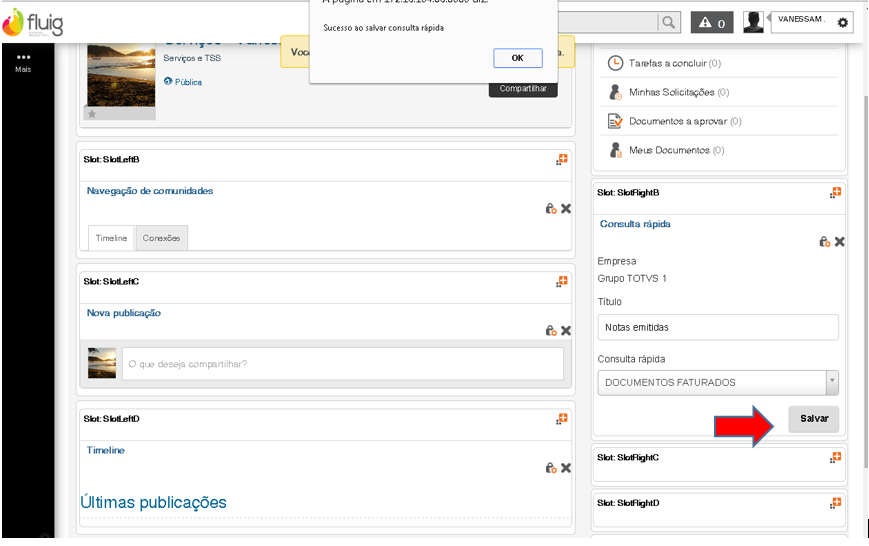Remove Navegação de comunidades widget with X
Image resolution: width=869 pixels, height=546 pixels.
566,208
